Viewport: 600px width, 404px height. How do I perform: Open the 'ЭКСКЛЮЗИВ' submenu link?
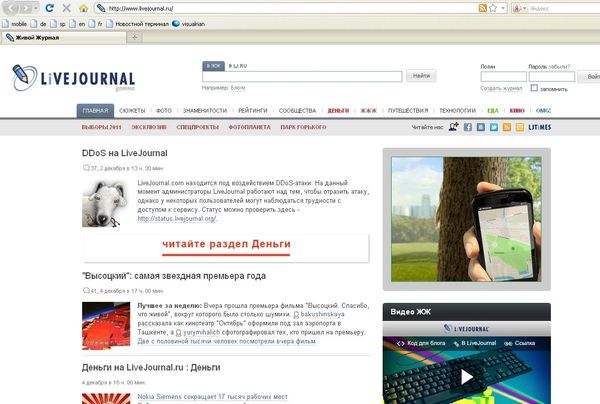click(x=149, y=127)
